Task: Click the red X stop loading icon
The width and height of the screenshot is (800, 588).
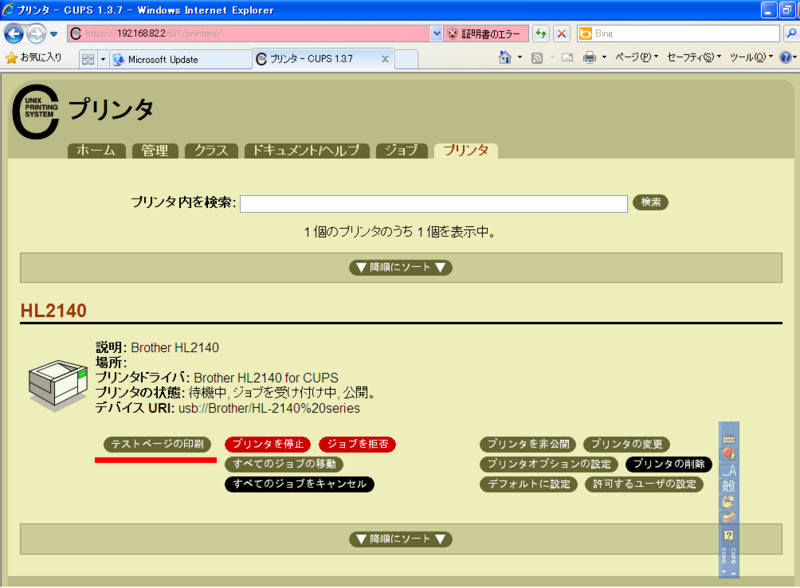Action: click(562, 34)
